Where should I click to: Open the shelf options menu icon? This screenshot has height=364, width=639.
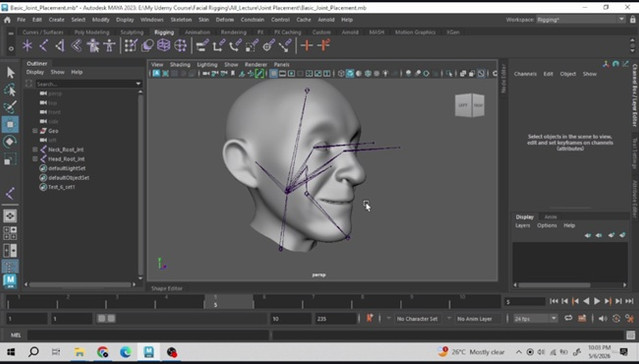[11, 48]
